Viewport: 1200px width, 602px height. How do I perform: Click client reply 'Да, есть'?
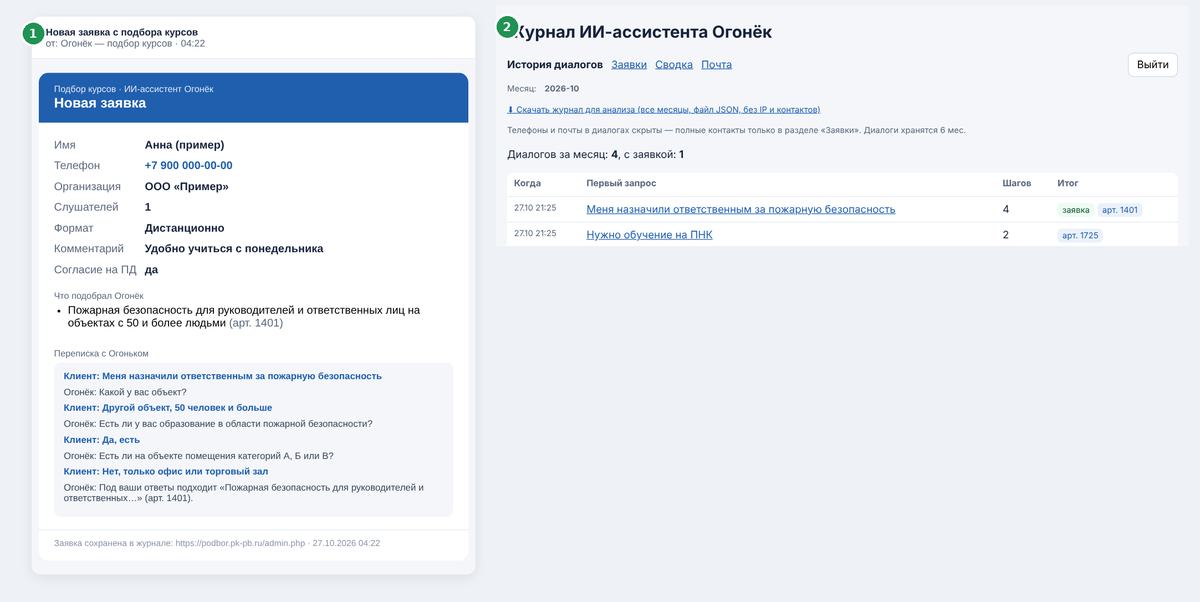[x=102, y=440]
